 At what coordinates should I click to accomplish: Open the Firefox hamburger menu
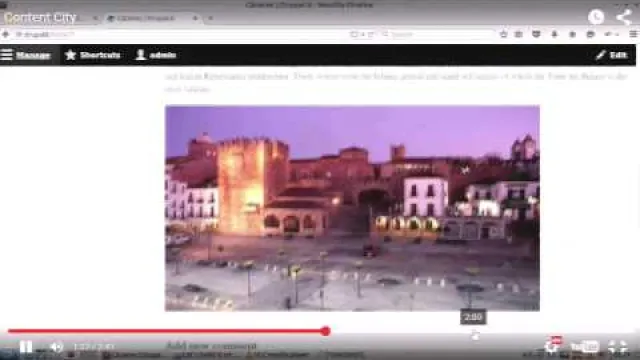(633, 34)
